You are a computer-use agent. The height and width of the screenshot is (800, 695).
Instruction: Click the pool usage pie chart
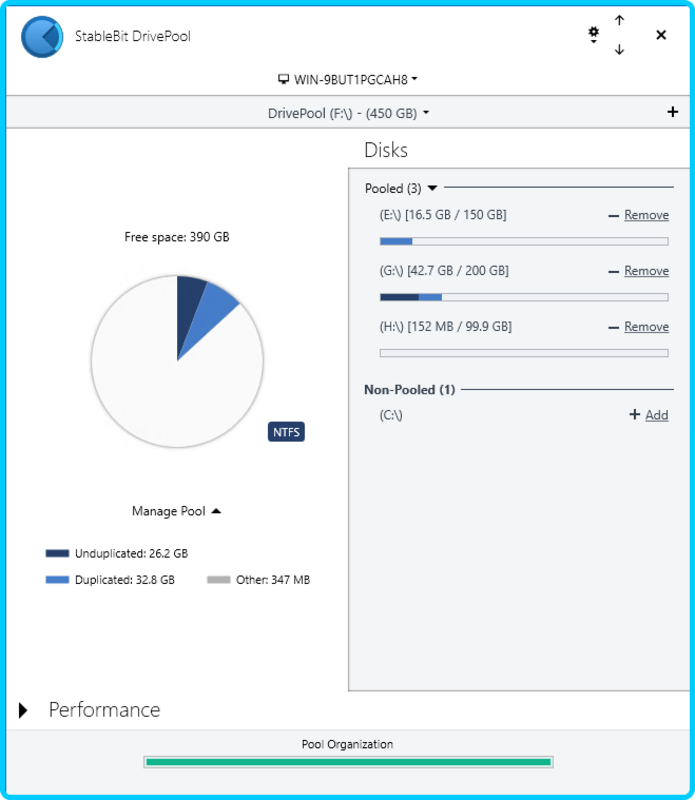pyautogui.click(x=177, y=362)
